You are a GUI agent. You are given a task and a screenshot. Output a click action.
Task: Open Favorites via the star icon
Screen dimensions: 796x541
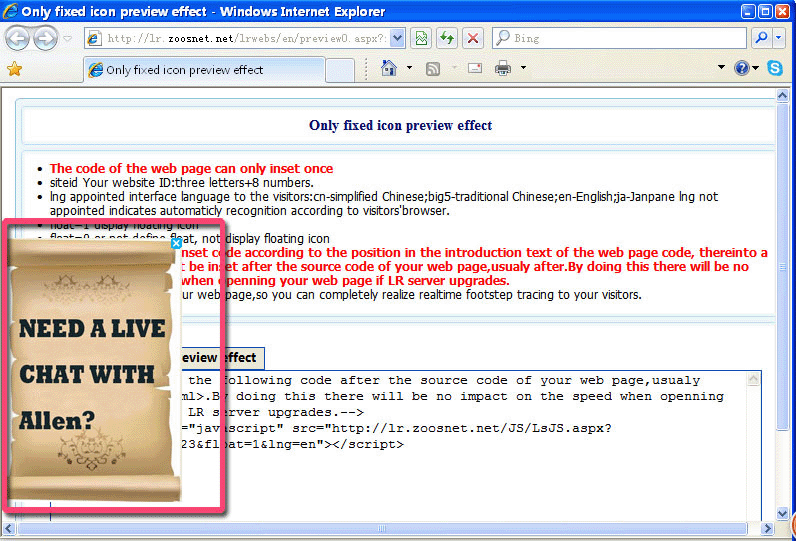click(x=15, y=69)
